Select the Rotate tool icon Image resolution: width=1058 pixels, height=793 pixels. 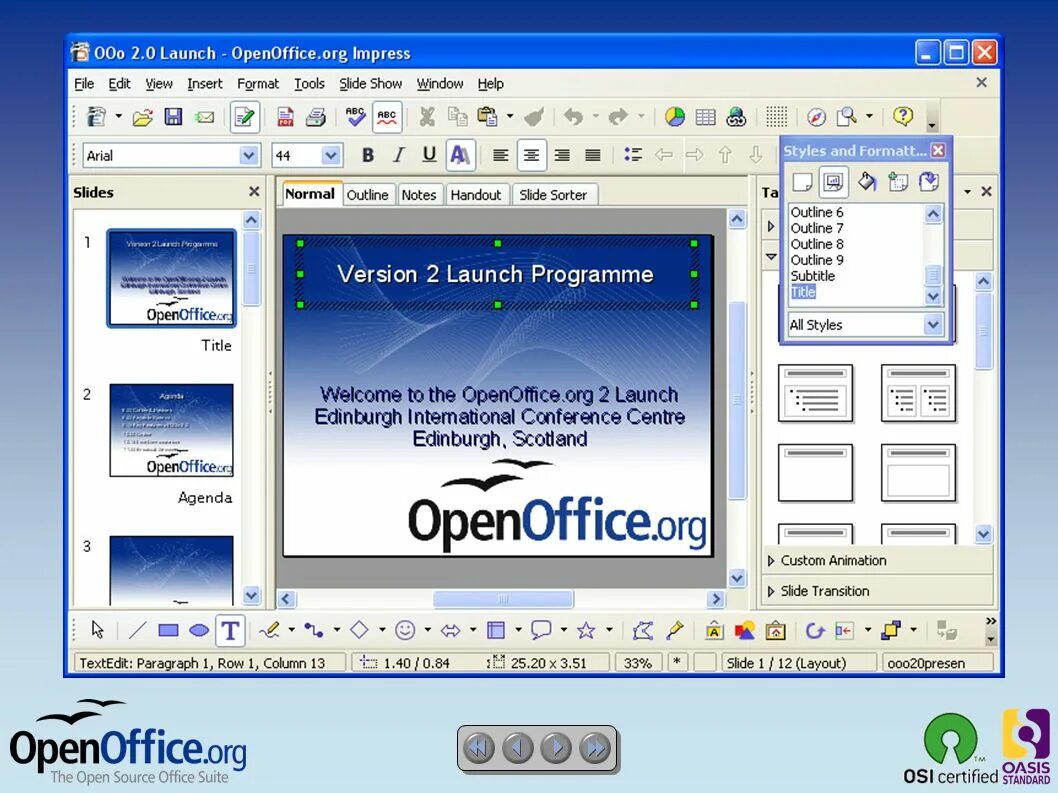point(814,630)
